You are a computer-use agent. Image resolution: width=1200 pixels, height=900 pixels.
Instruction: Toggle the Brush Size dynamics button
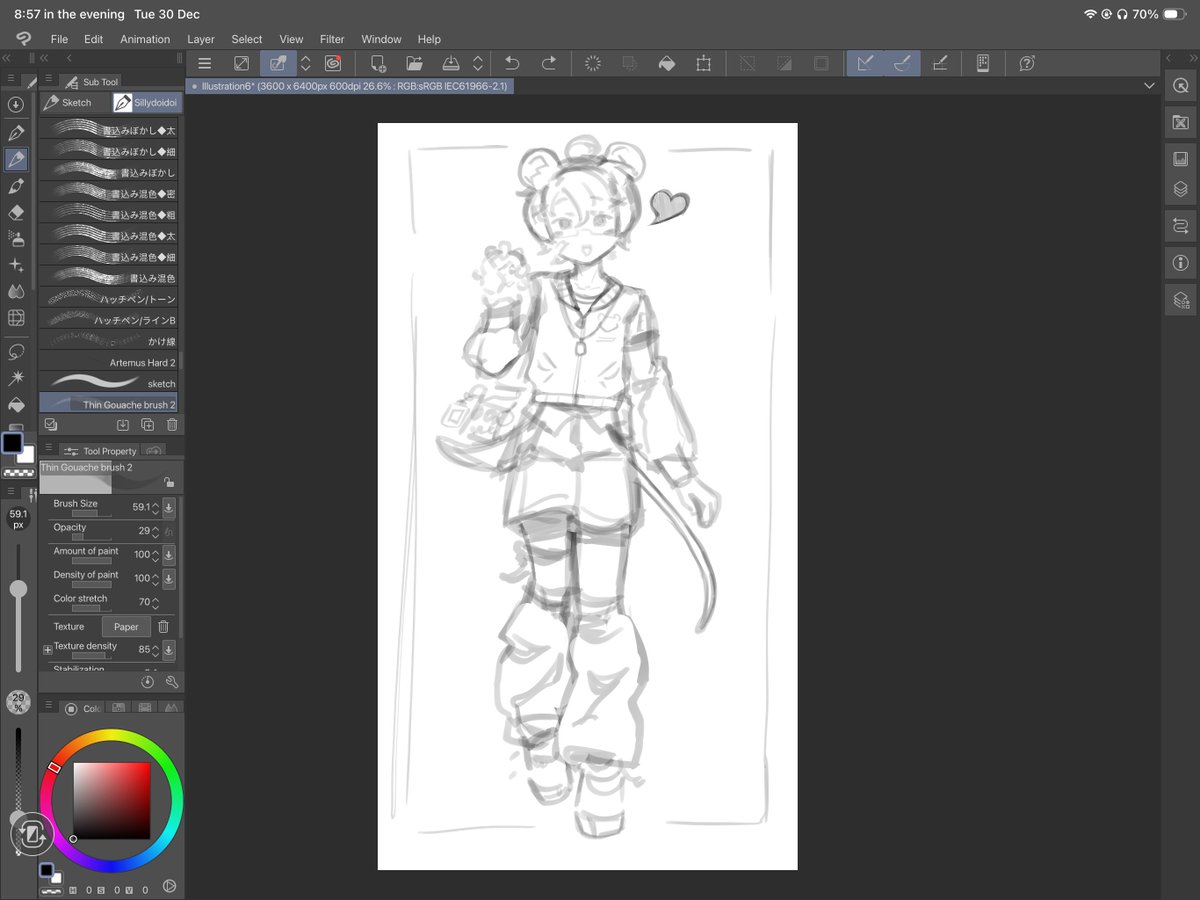(x=169, y=508)
